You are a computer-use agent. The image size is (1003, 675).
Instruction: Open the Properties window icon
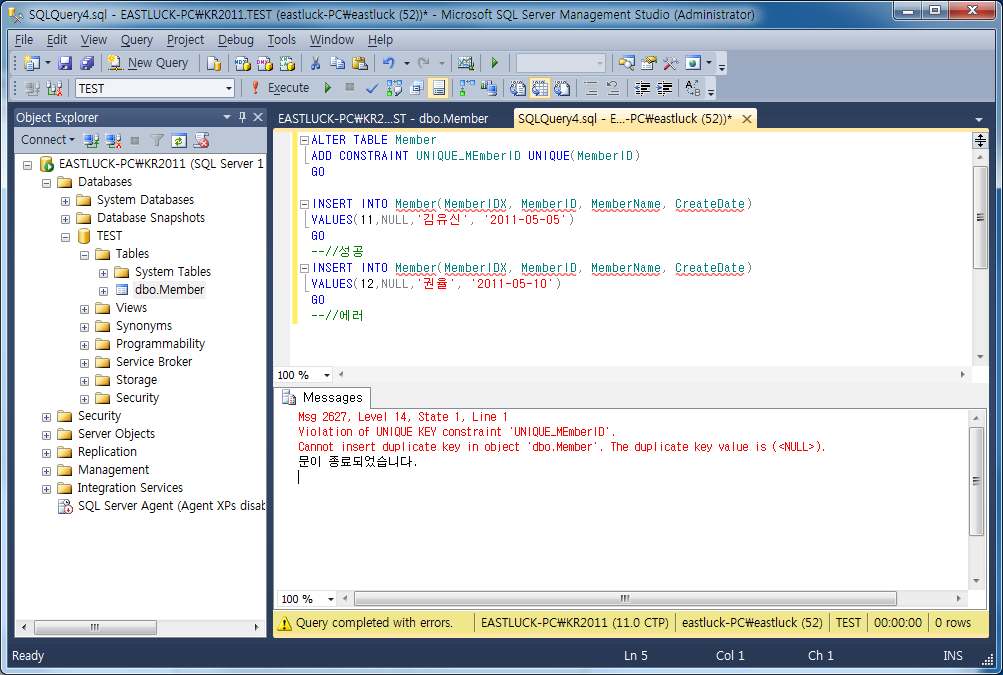point(649,63)
